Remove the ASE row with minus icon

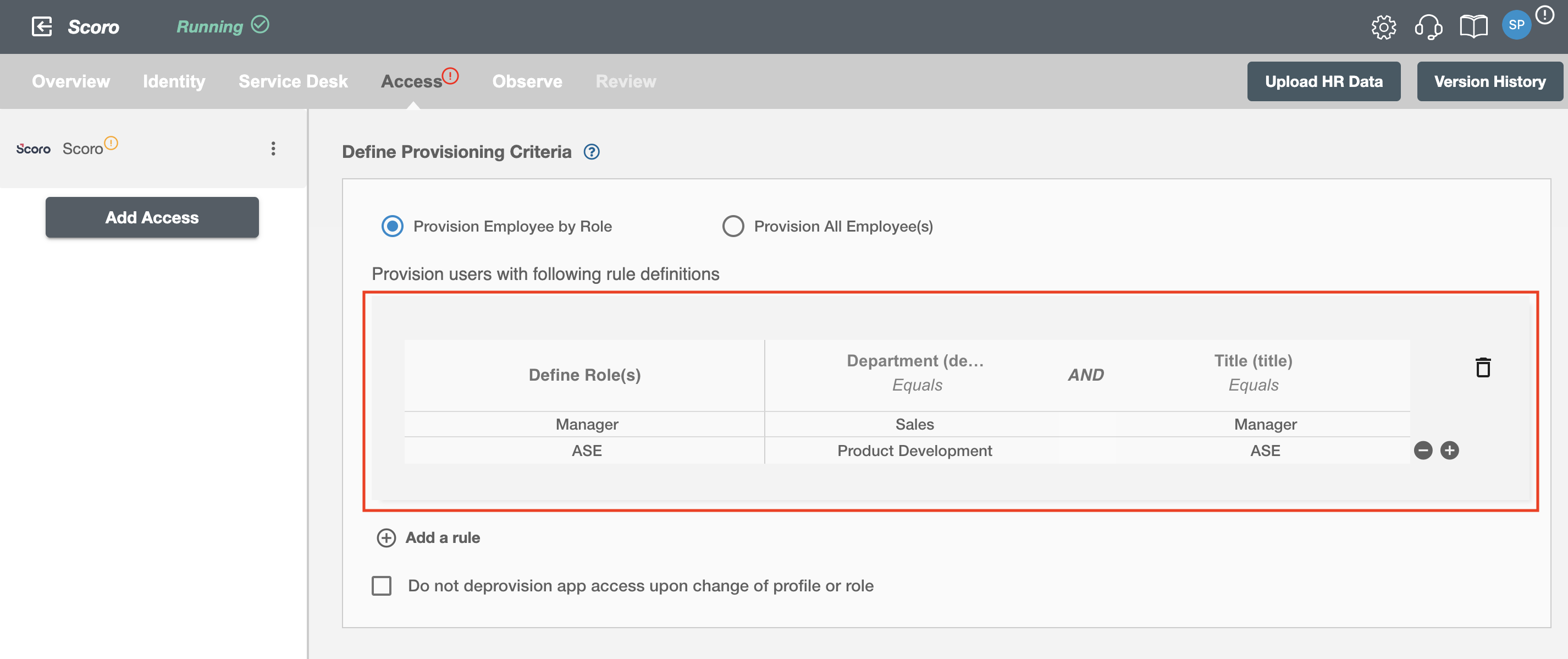[1422, 450]
